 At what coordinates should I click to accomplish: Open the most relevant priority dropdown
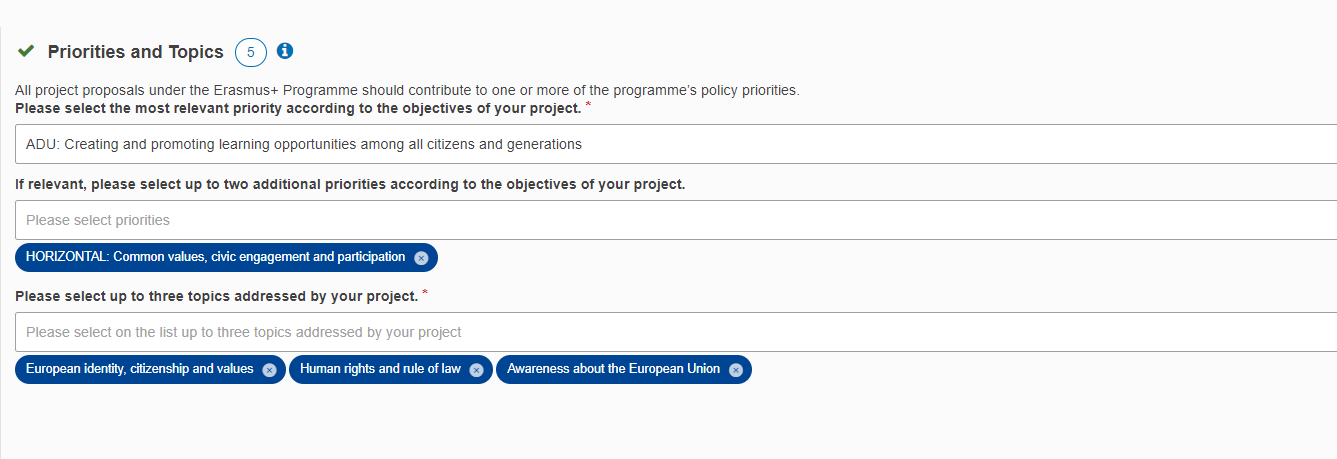pos(676,144)
